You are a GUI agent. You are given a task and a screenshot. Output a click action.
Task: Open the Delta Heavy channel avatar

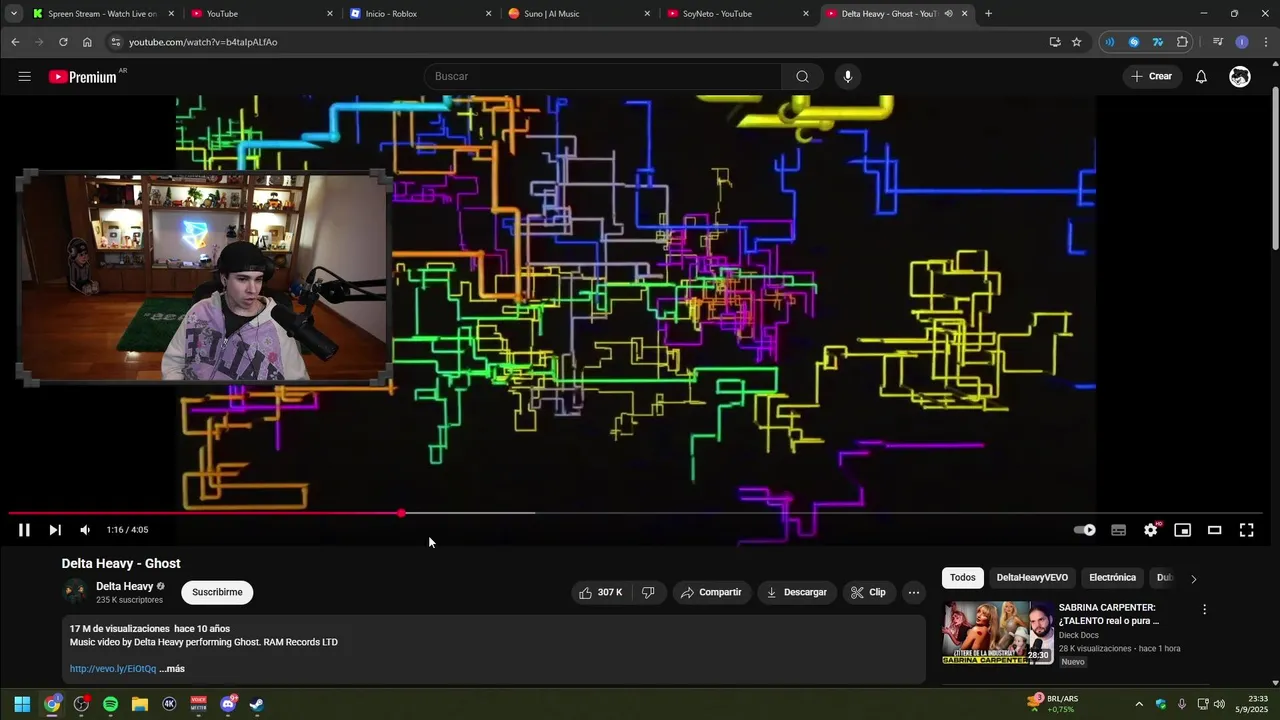click(75, 592)
